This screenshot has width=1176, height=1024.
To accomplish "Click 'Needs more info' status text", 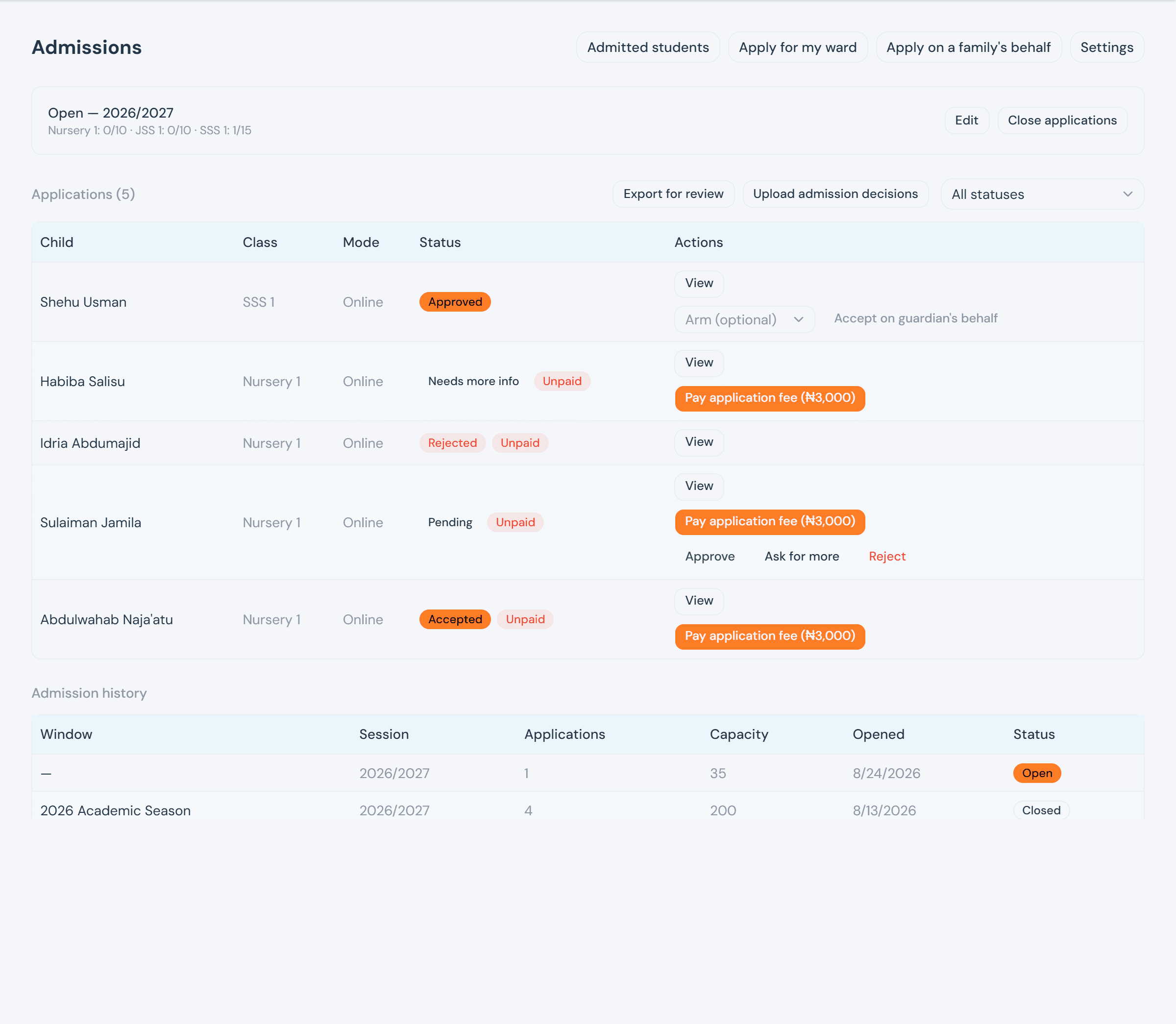I will click(x=473, y=381).
